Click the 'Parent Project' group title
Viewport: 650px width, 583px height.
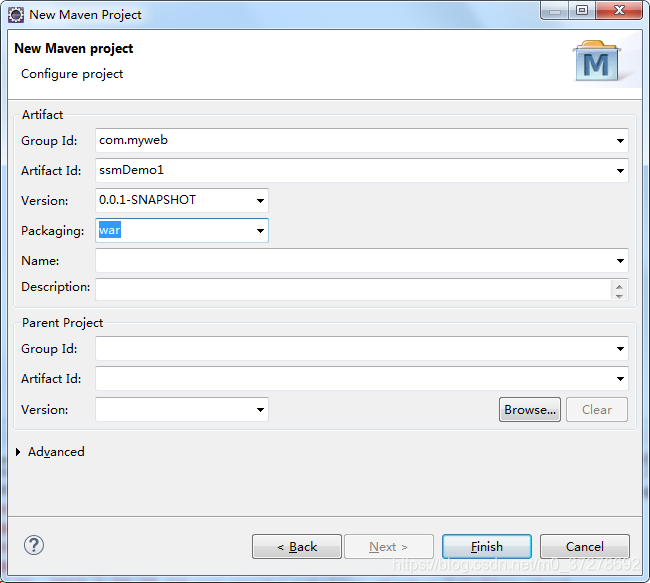point(63,323)
